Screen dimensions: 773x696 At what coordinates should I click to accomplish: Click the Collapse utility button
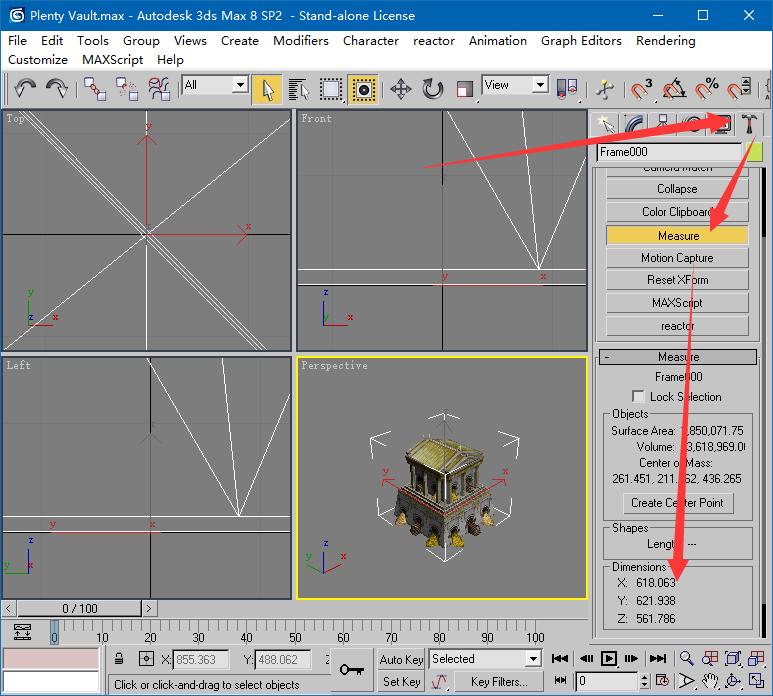click(x=677, y=189)
